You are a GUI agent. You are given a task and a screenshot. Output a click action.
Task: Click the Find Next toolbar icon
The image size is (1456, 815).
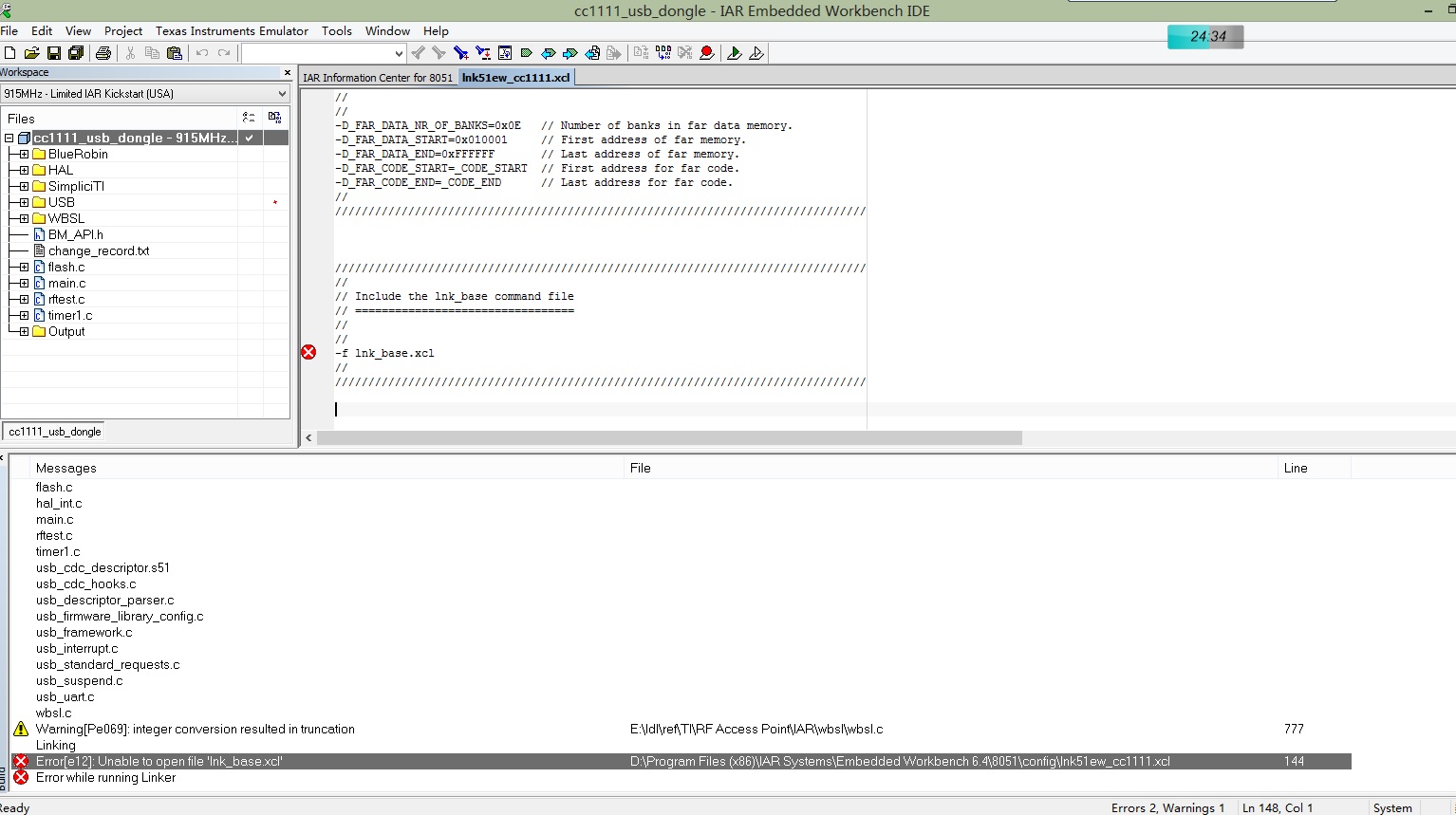[439, 53]
